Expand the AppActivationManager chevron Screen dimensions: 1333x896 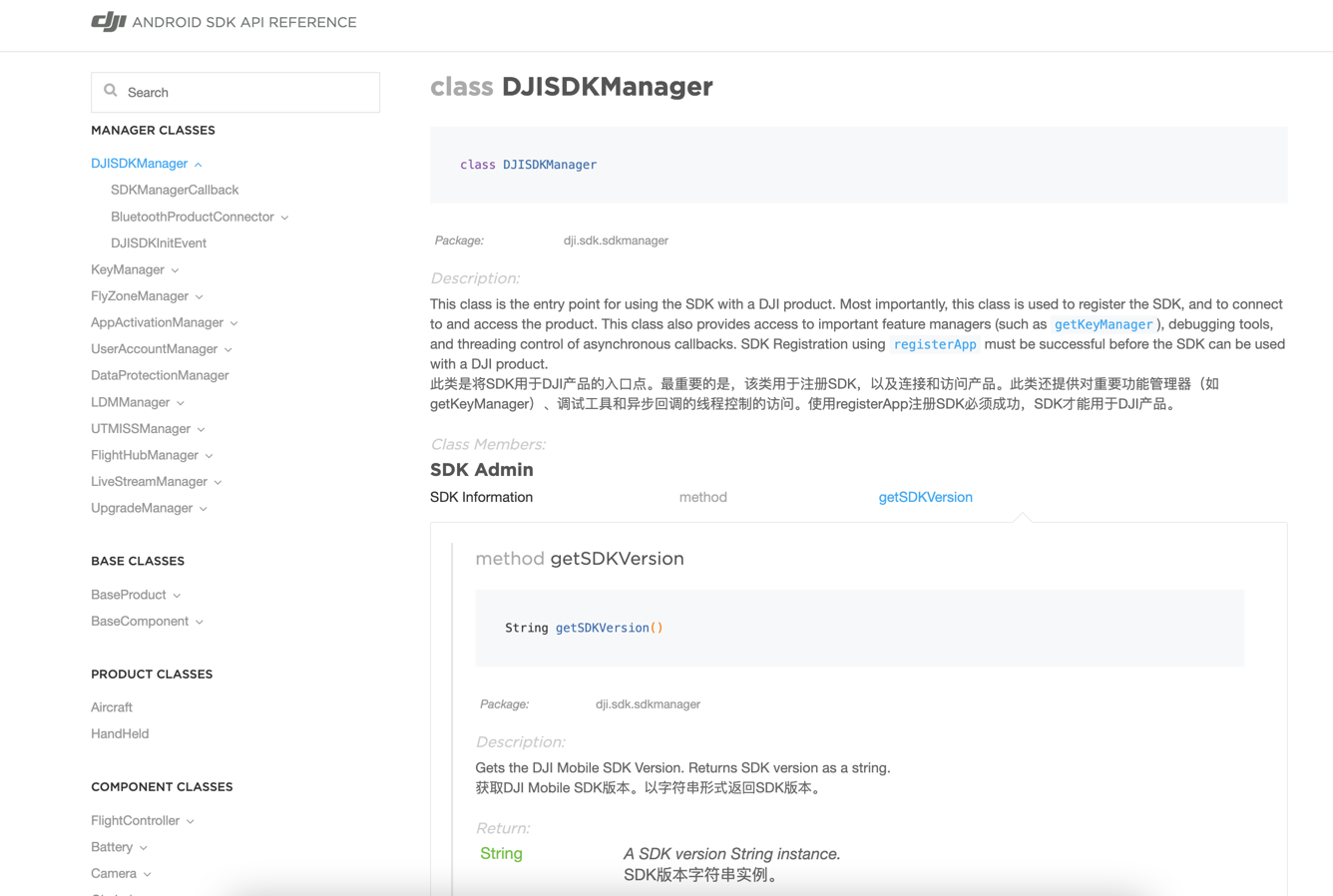234,323
